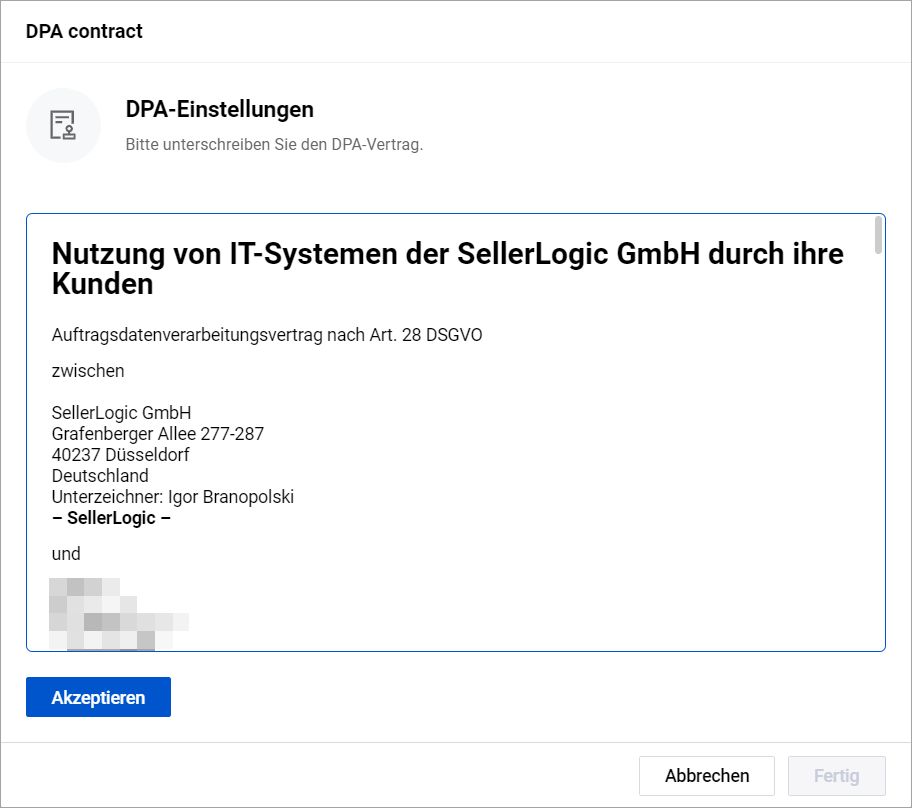Click the Akzeptieren button
Image resolution: width=912 pixels, height=808 pixels.
(x=98, y=697)
